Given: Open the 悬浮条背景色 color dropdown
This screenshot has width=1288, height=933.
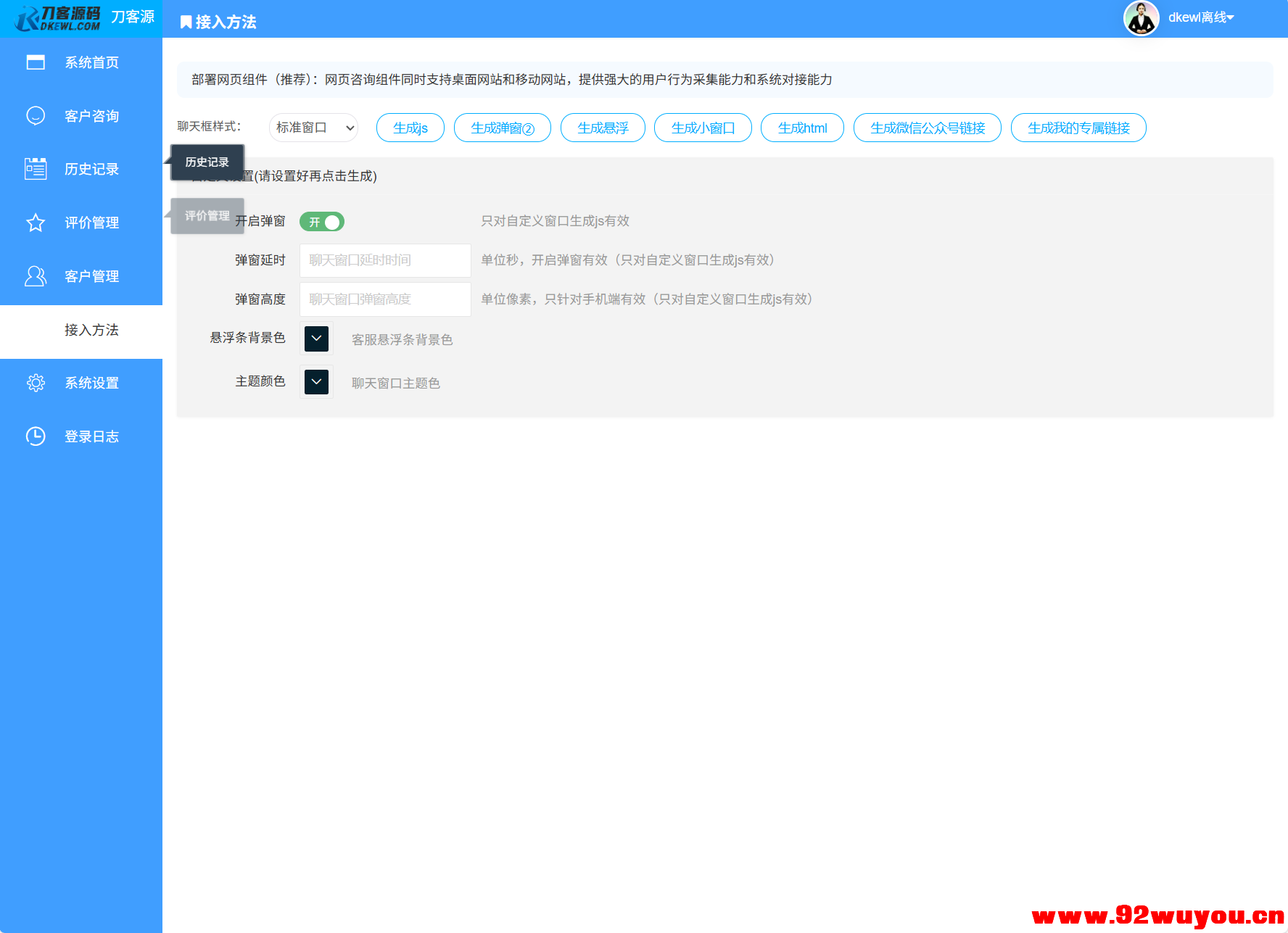Looking at the screenshot, I should click(x=315, y=338).
